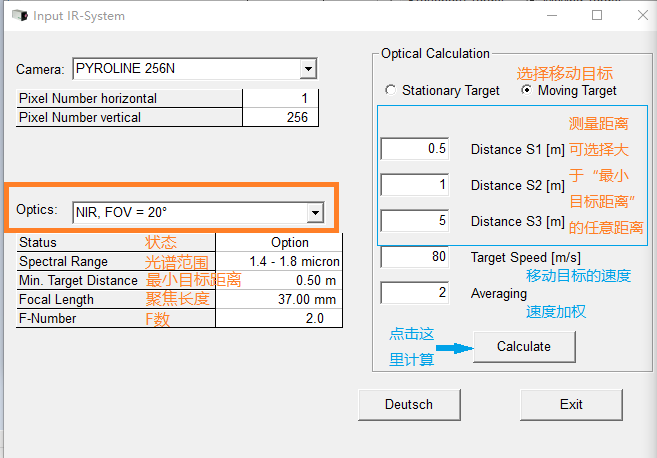Expand the Optics dropdown arrow
The image size is (657, 458).
315,212
